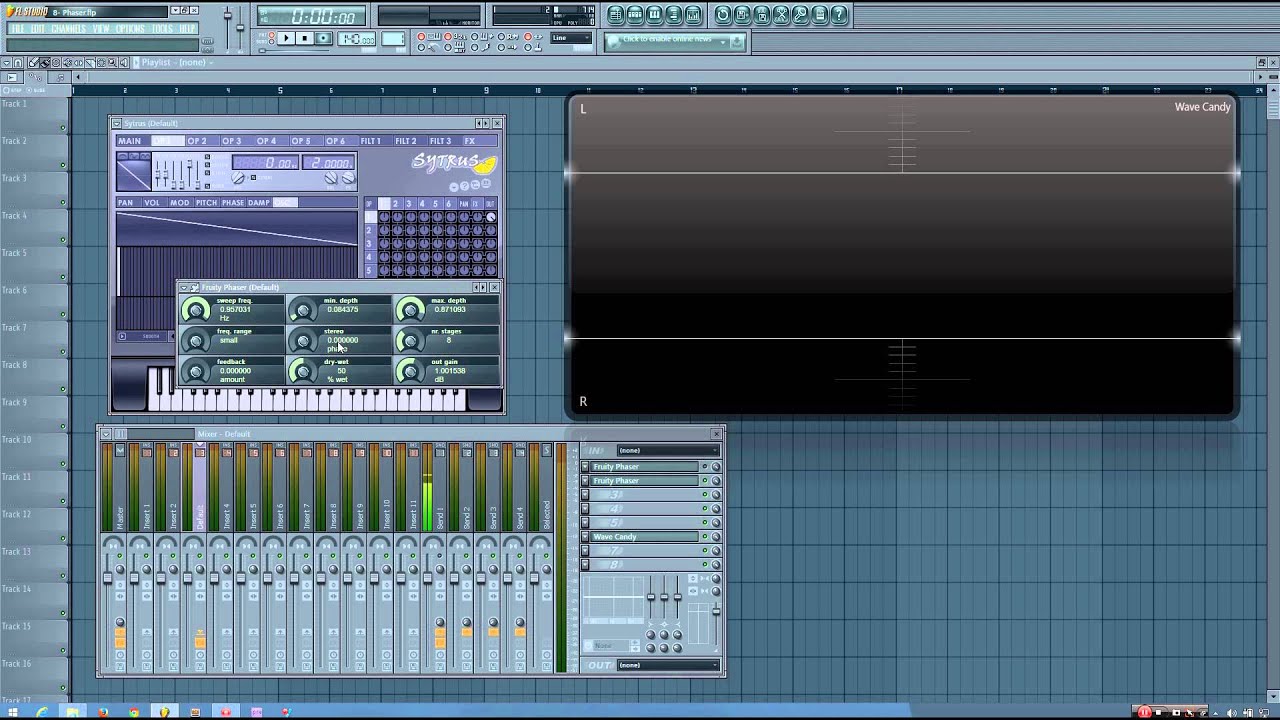Open Internet Explorer from the taskbar
This screenshot has height=720, width=1280.
pos(42,712)
